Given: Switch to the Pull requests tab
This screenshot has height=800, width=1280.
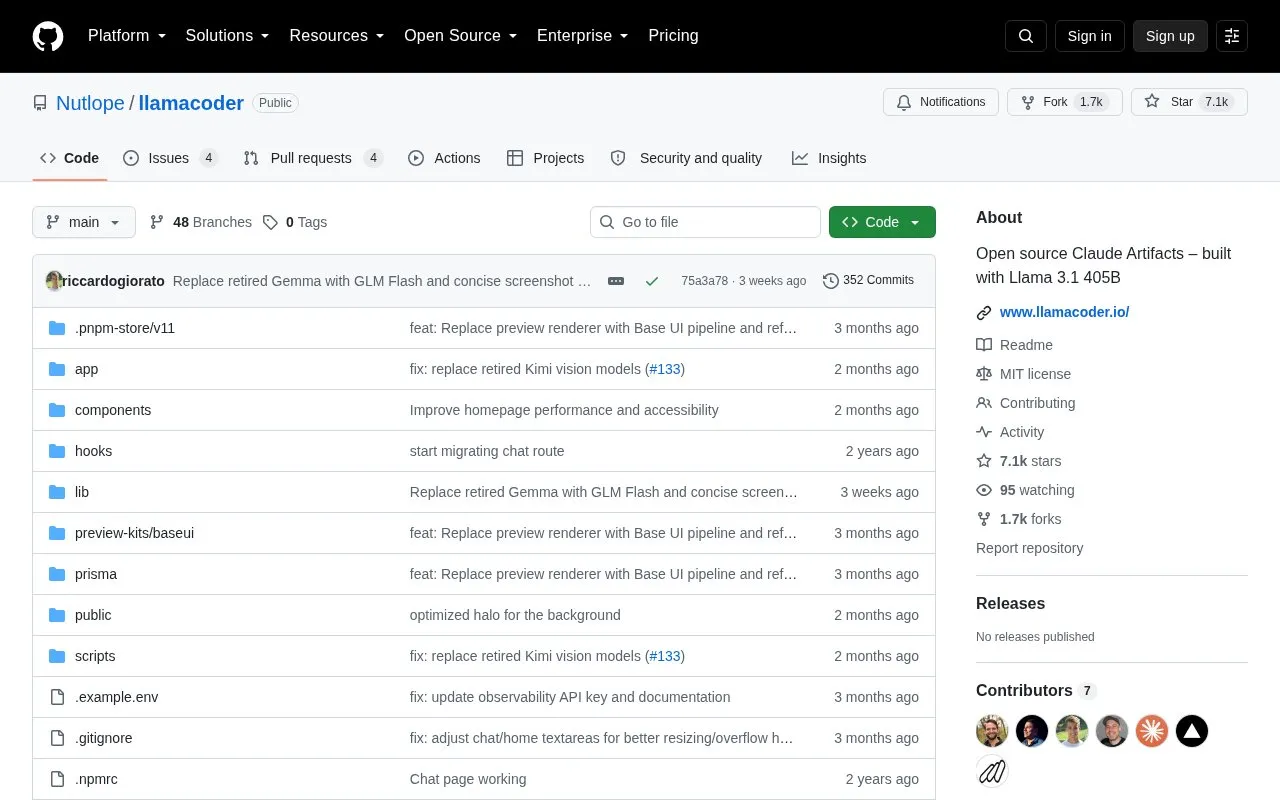Looking at the screenshot, I should click(x=313, y=158).
